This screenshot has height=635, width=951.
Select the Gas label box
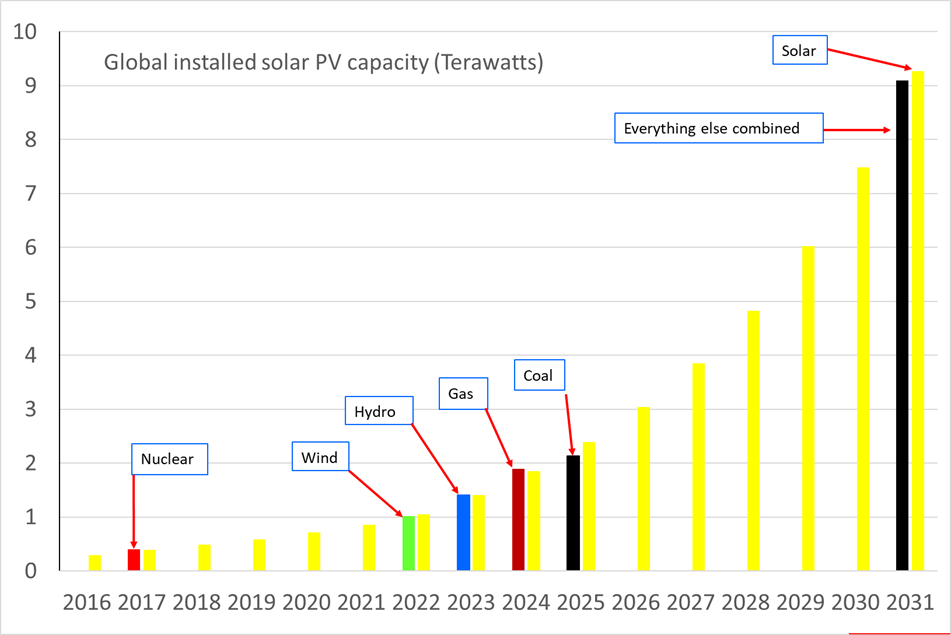coord(463,394)
